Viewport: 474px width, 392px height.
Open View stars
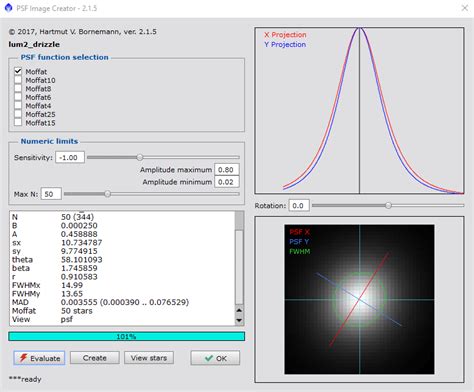(x=149, y=358)
